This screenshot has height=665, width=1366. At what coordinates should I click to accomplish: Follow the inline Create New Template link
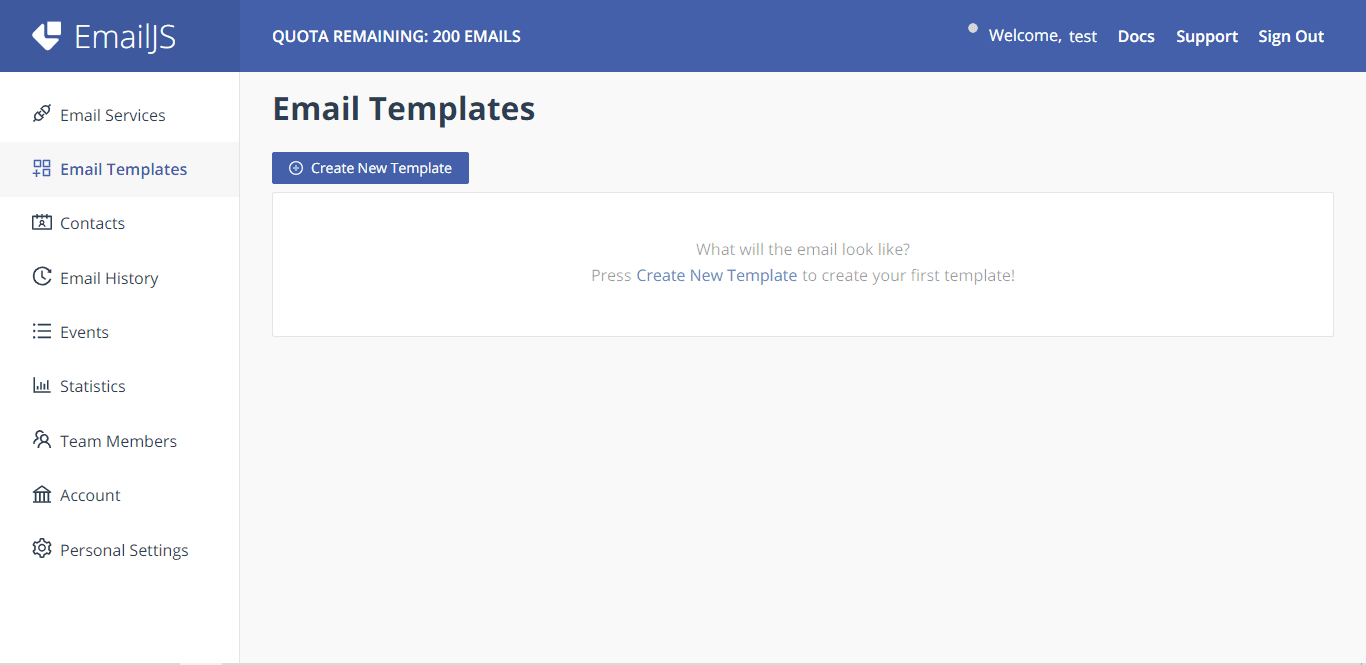(716, 275)
